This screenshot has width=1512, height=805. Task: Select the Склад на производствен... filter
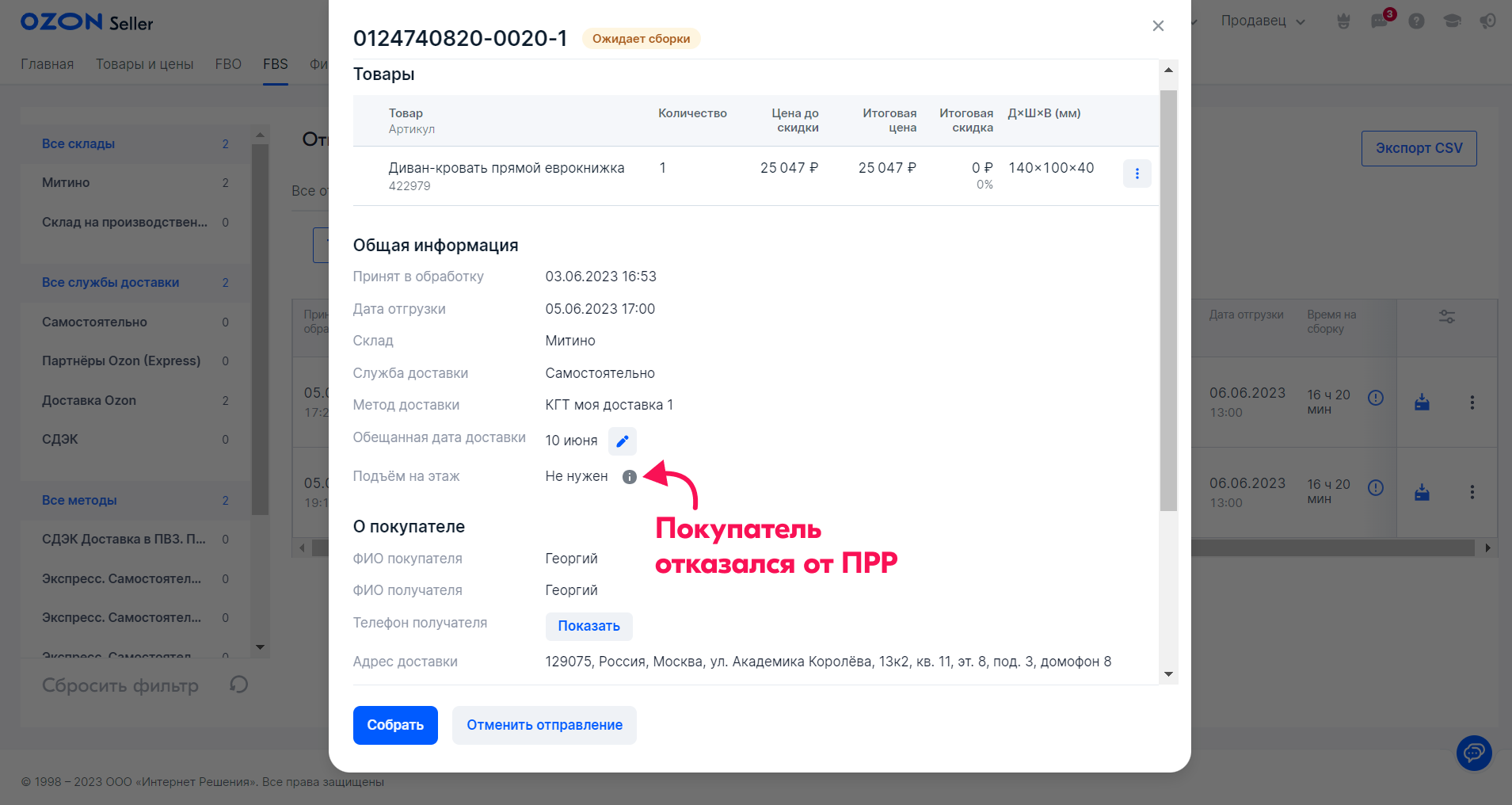pos(135,223)
